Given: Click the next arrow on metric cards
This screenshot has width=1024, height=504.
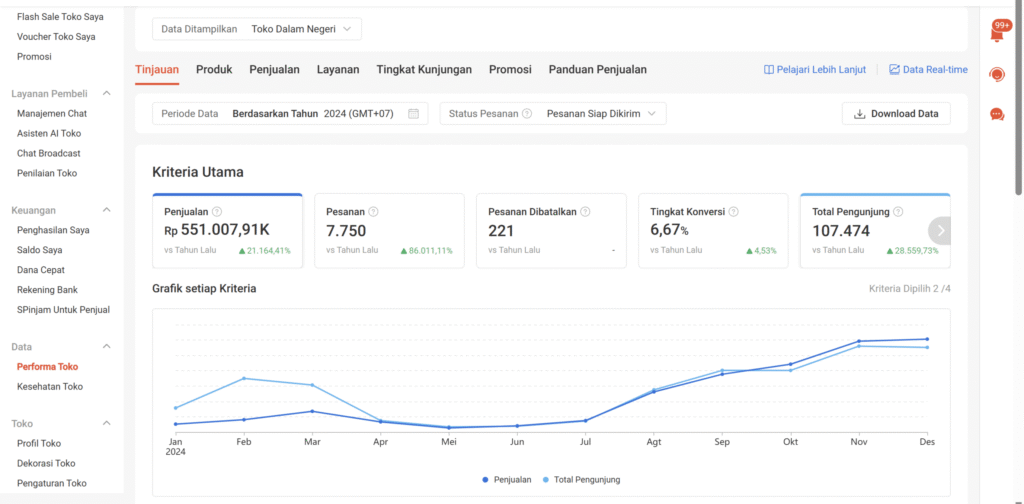Looking at the screenshot, I should pyautogui.click(x=940, y=230).
